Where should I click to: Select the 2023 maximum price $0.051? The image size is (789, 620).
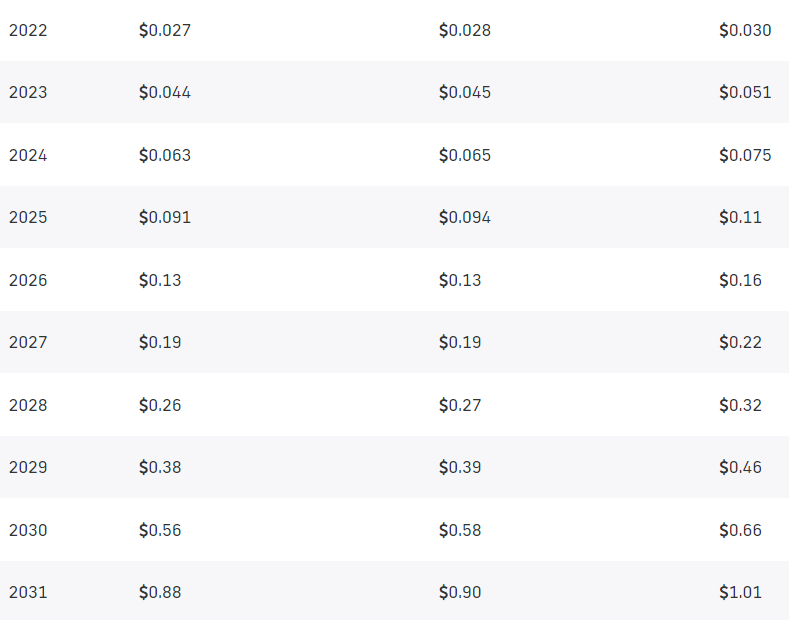[x=745, y=93]
